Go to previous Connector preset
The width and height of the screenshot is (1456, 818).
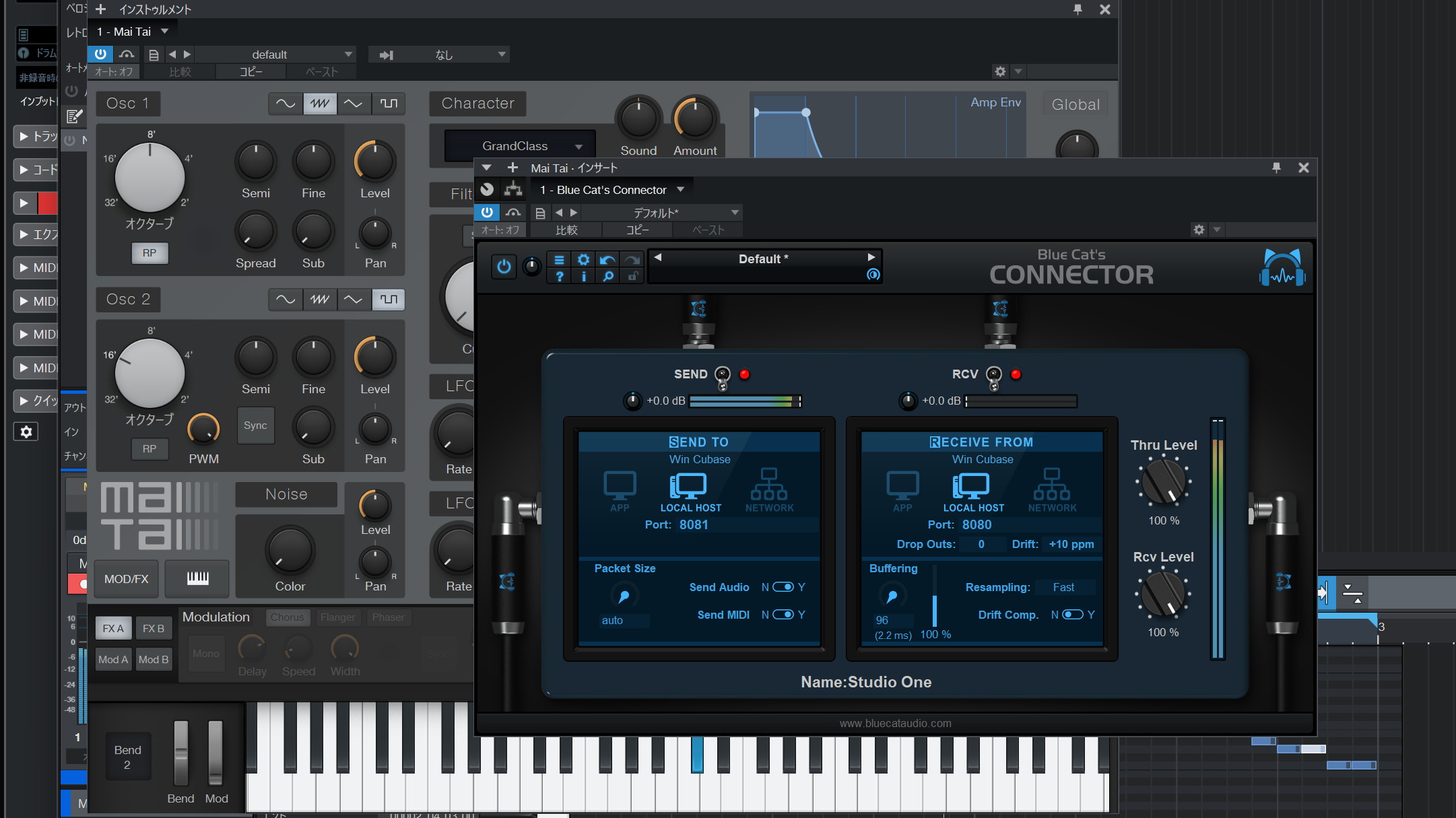(658, 257)
